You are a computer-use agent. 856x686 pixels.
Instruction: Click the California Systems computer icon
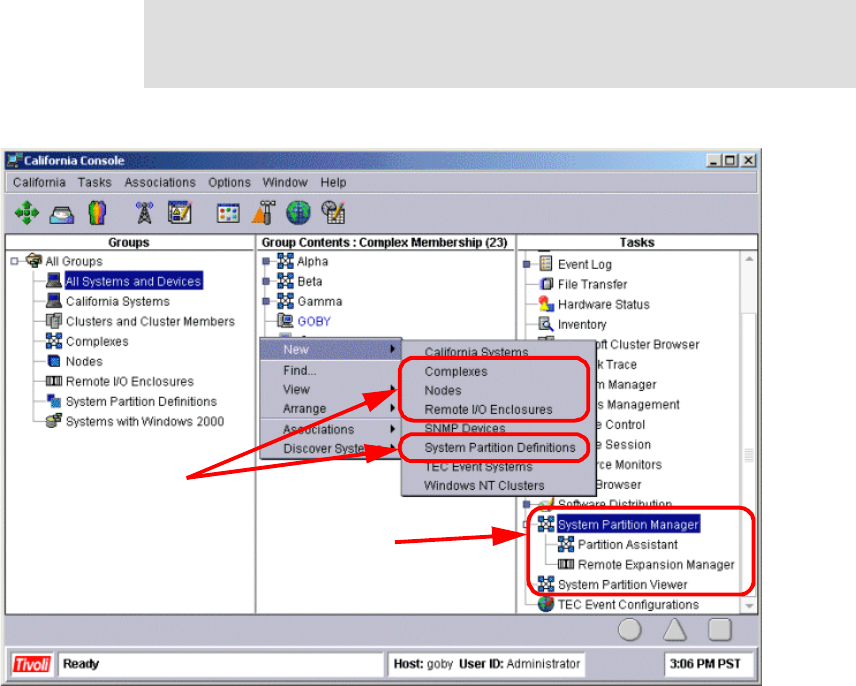click(54, 300)
